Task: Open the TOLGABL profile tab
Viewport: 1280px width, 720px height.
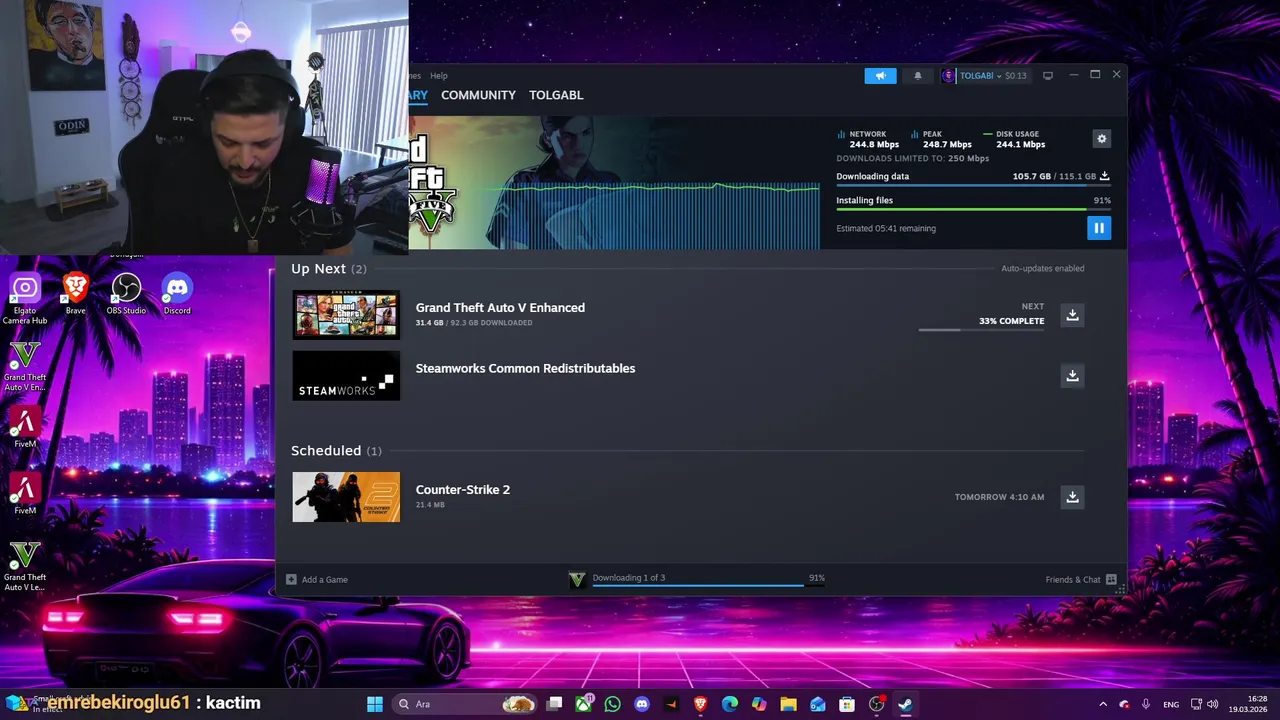Action: (556, 95)
